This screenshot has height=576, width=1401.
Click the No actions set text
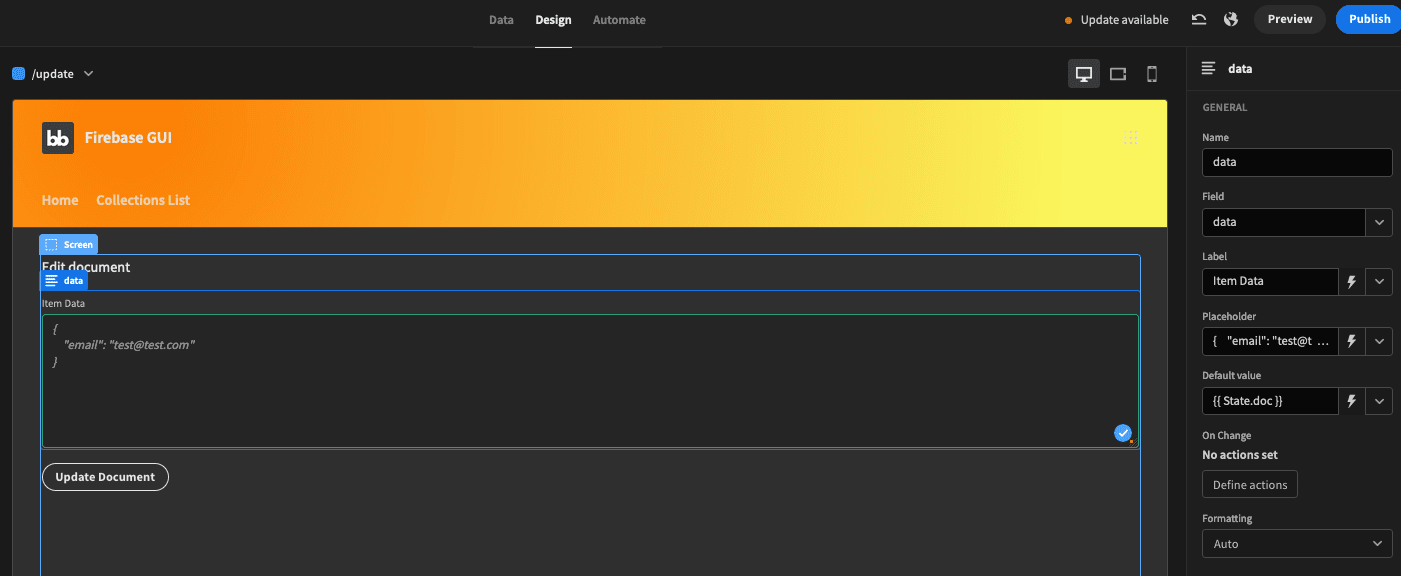(x=1240, y=455)
